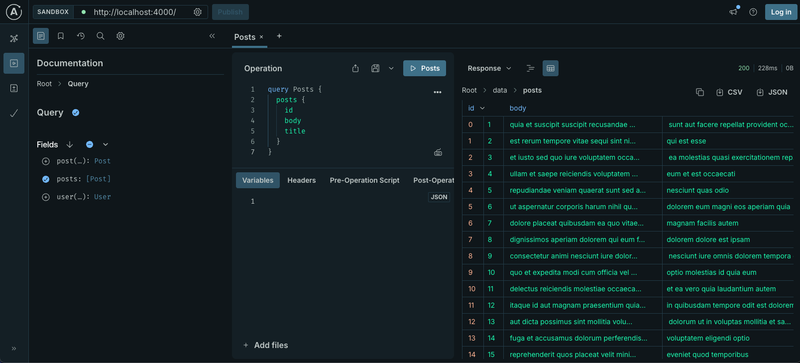Sort by the id column dropdown
Screen dimensions: 800x363
pyautogui.click(x=482, y=108)
